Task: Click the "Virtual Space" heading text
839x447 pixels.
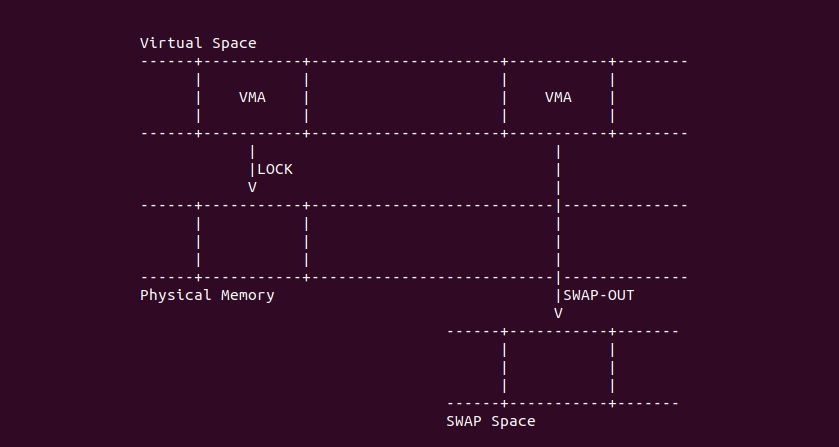Action: point(198,43)
